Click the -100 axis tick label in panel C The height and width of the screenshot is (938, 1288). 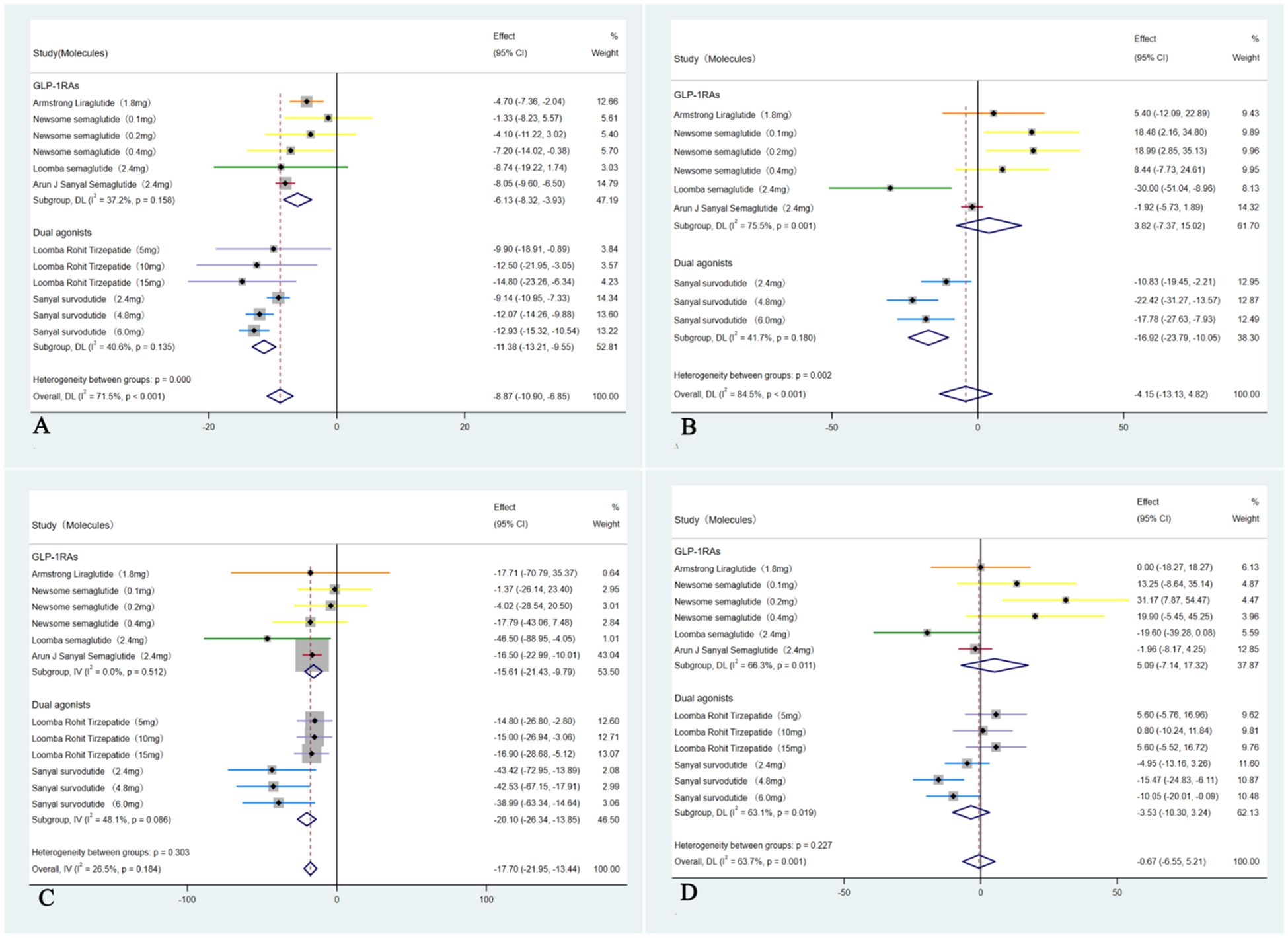[187, 899]
